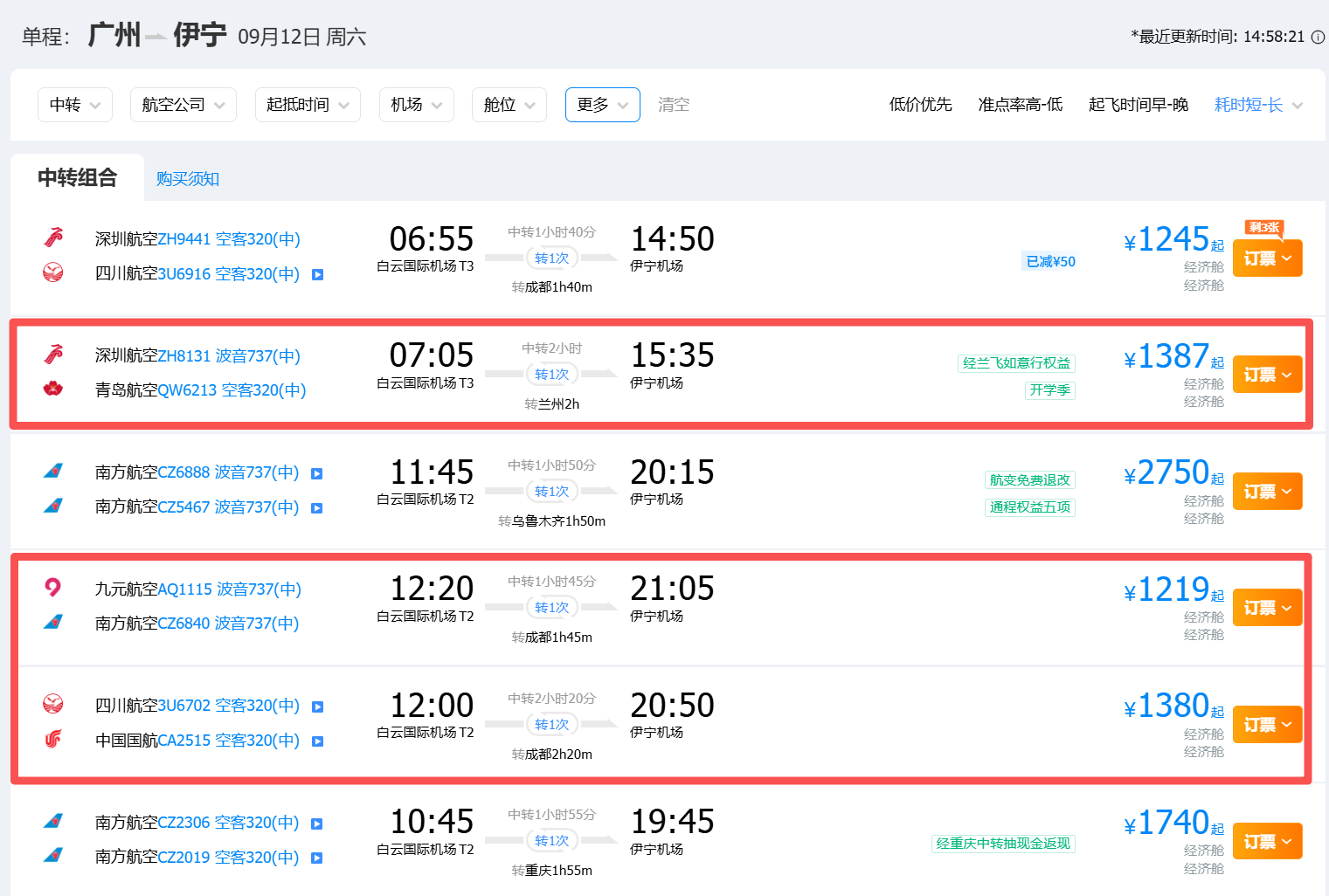Click the Qingdao Airlines logo for QW6213
1329x896 pixels.
(53, 389)
